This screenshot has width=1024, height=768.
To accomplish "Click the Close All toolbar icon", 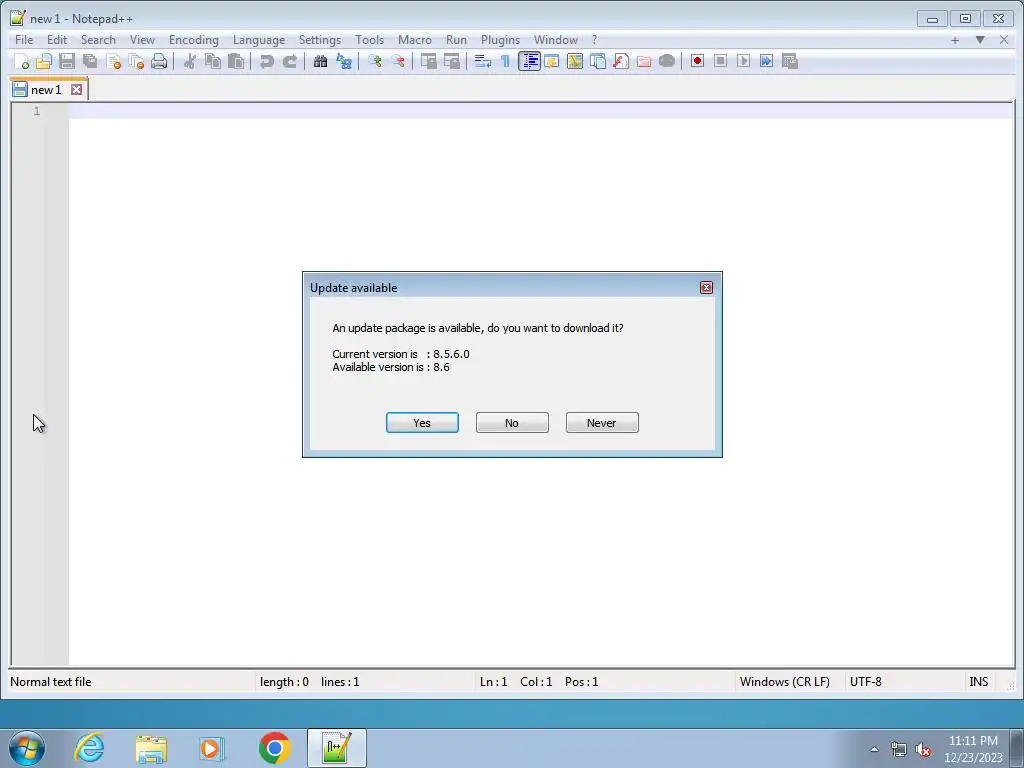I will 136,61.
